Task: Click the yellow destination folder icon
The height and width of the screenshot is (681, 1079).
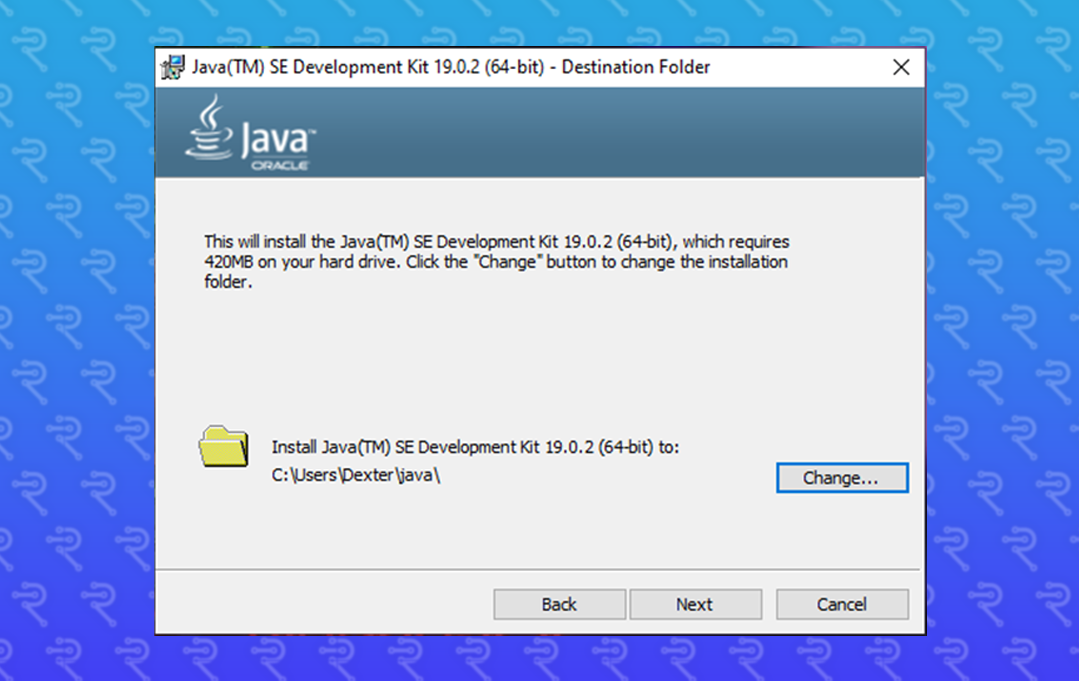Action: pyautogui.click(x=223, y=446)
